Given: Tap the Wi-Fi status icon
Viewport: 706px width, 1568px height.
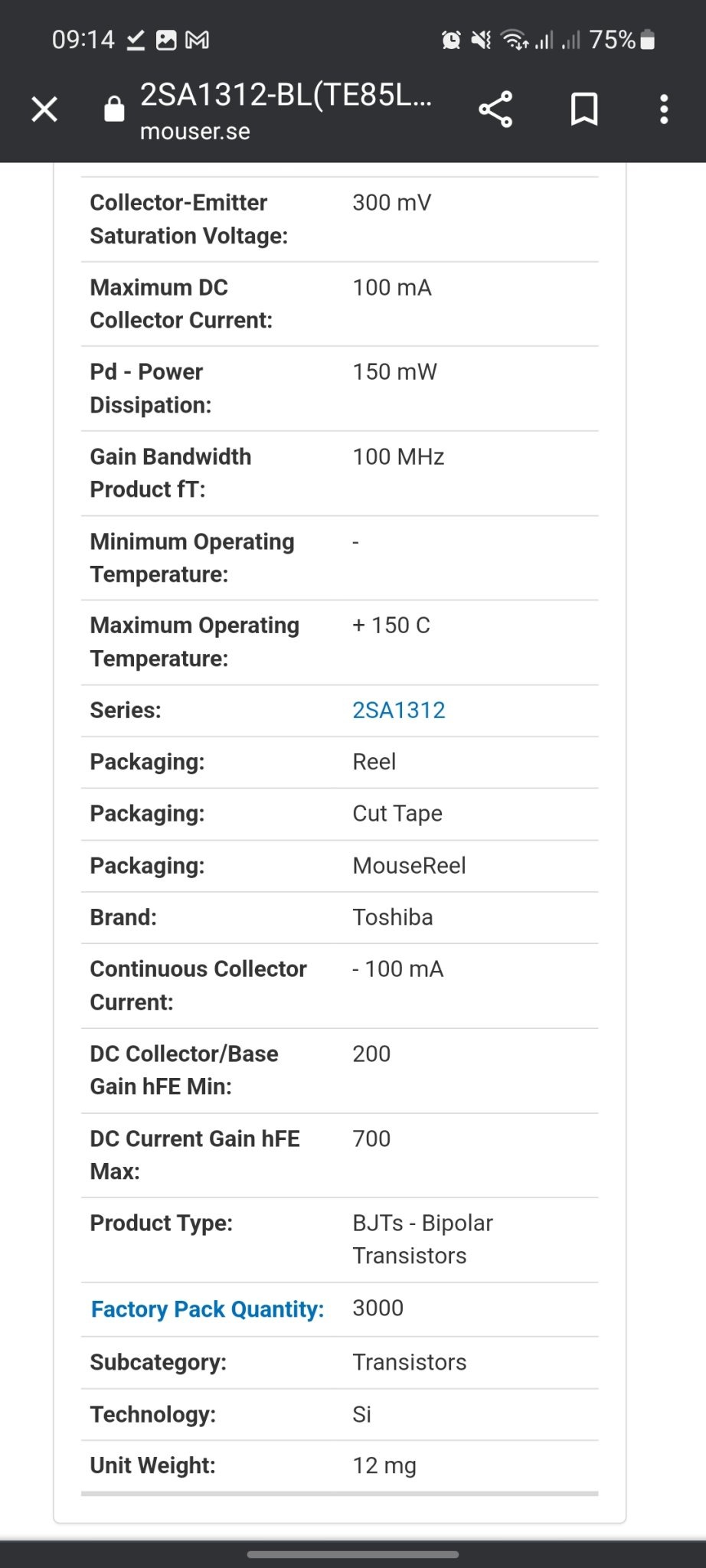Looking at the screenshot, I should 514,40.
